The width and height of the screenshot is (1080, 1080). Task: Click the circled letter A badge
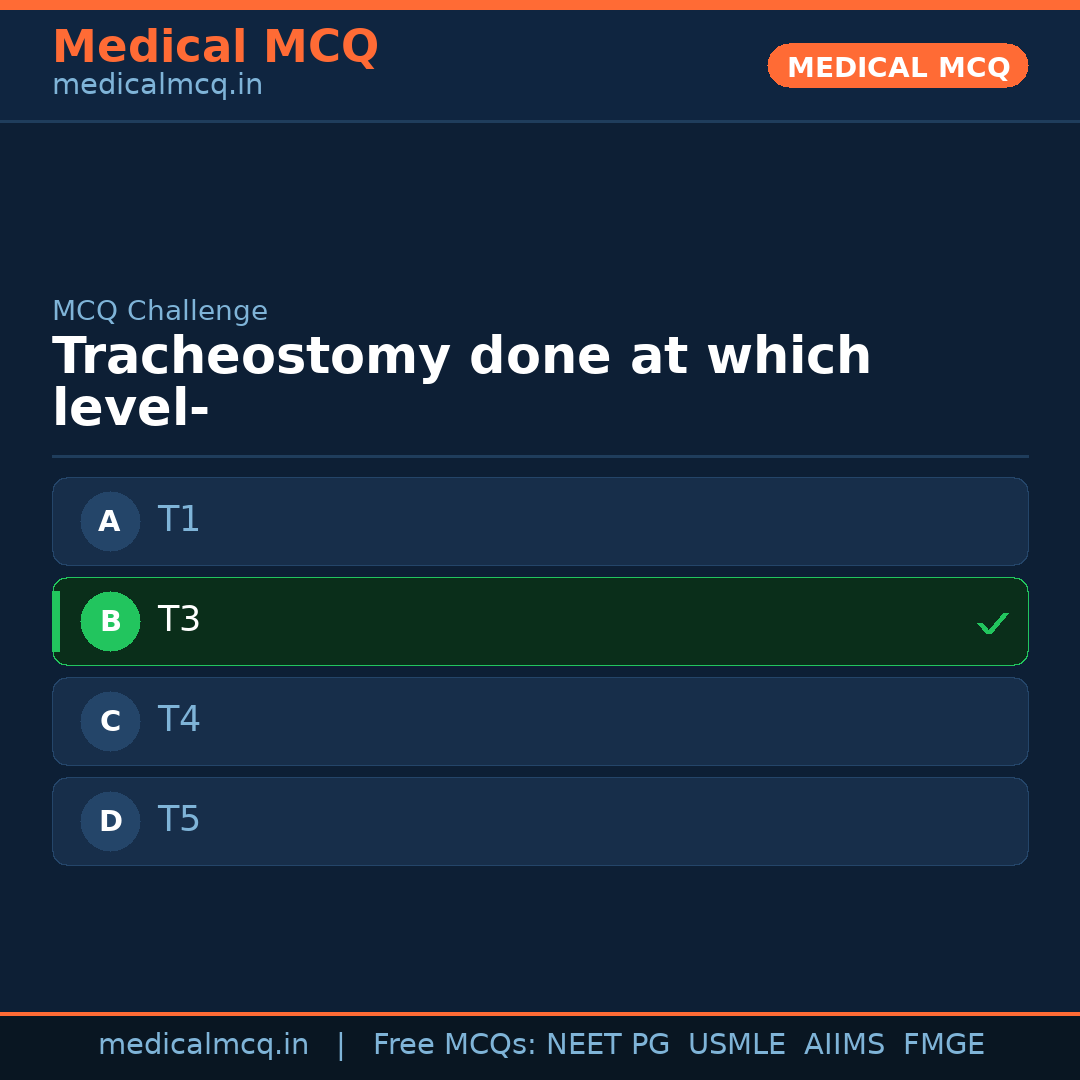click(110, 521)
